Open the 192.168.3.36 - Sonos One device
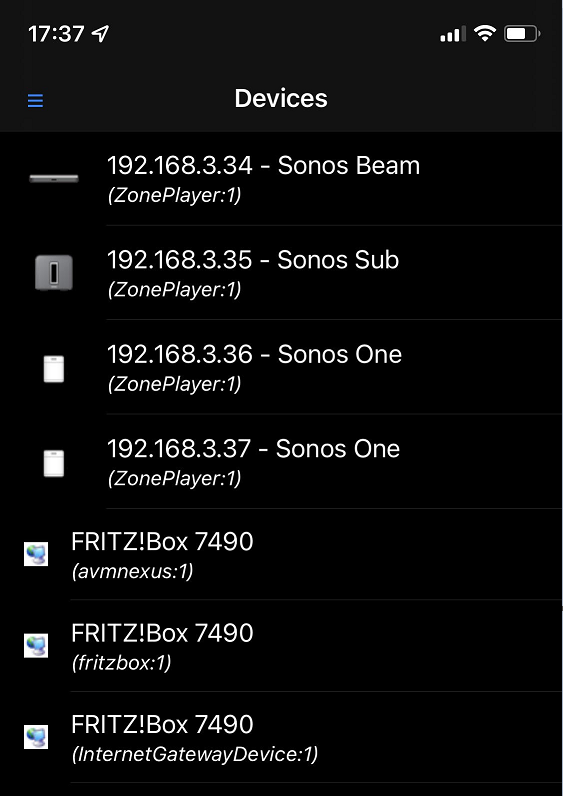563x796 pixels. [x=281, y=367]
